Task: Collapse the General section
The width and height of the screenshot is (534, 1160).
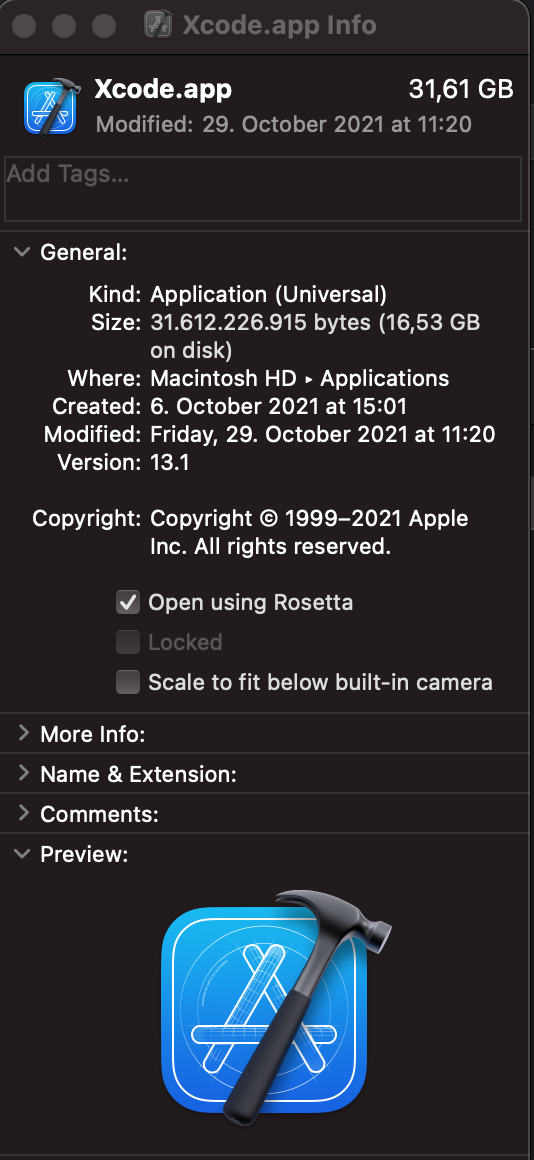Action: click(23, 252)
